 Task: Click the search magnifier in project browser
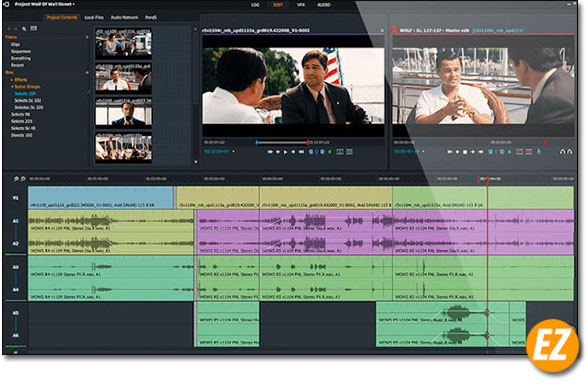[x=24, y=29]
